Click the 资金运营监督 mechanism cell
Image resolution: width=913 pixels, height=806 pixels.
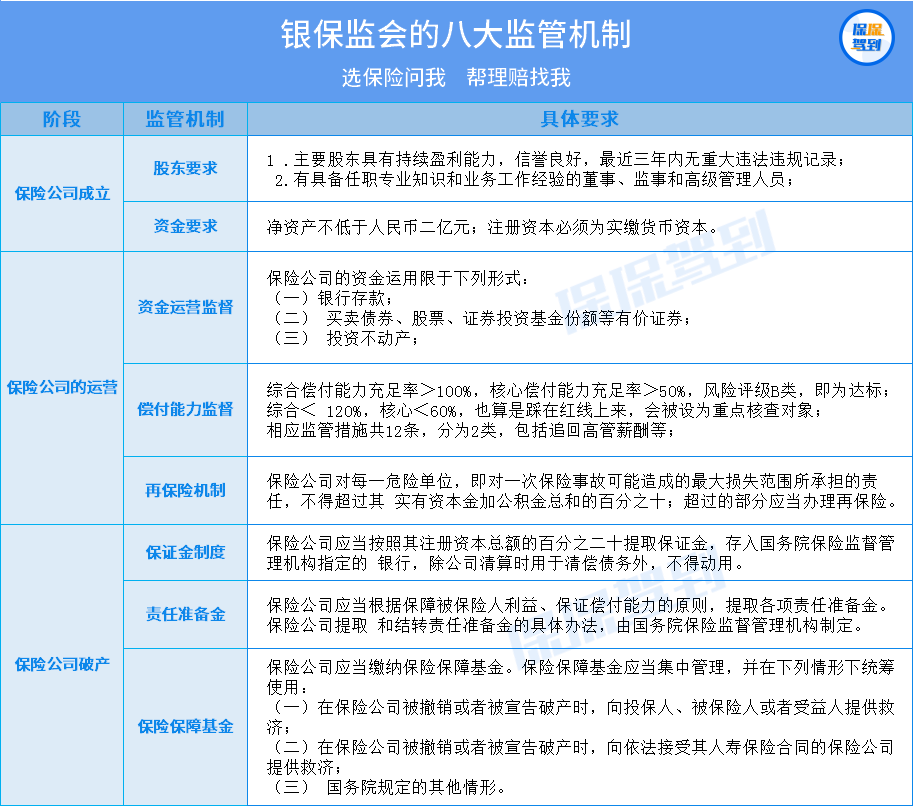click(x=185, y=307)
